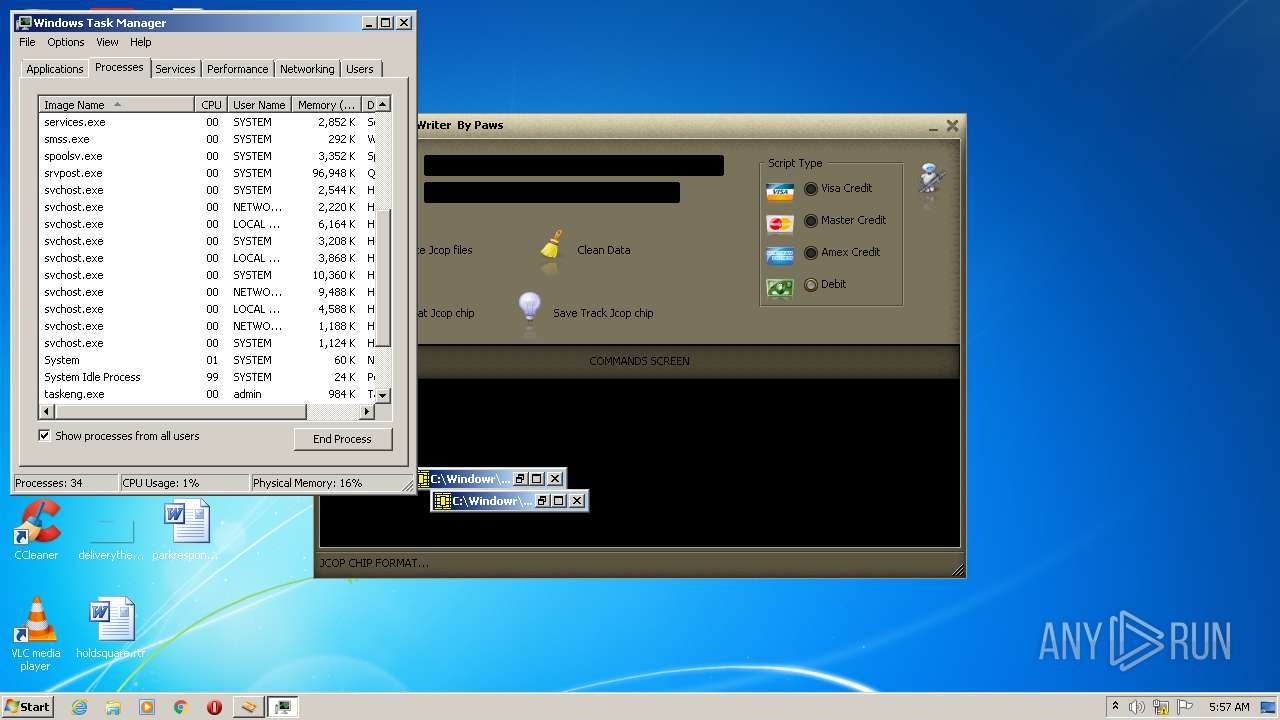Click the process list scroll-up arrow
1280x720 pixels.
pyautogui.click(x=382, y=105)
